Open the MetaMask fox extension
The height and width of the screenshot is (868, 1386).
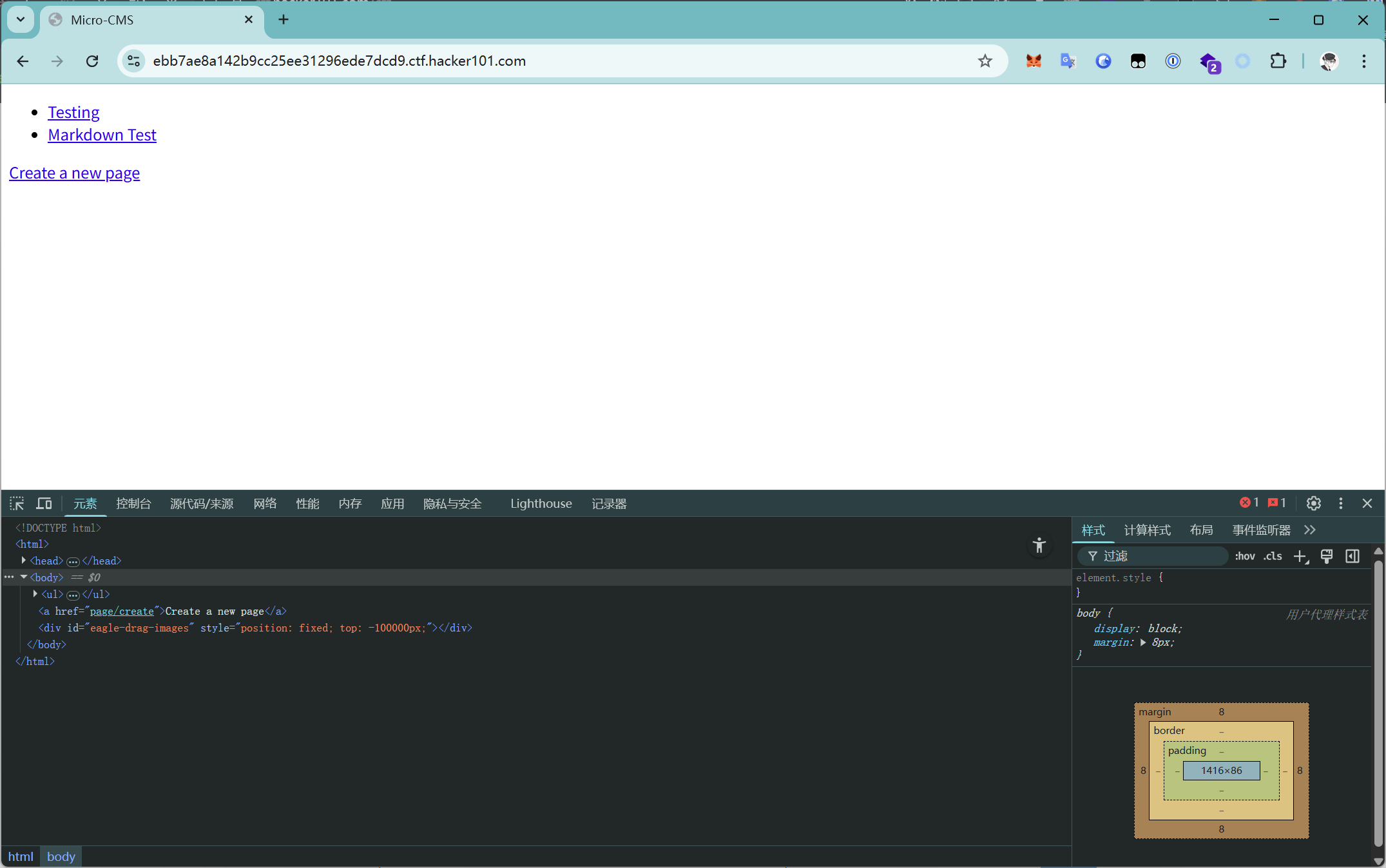[x=1034, y=61]
